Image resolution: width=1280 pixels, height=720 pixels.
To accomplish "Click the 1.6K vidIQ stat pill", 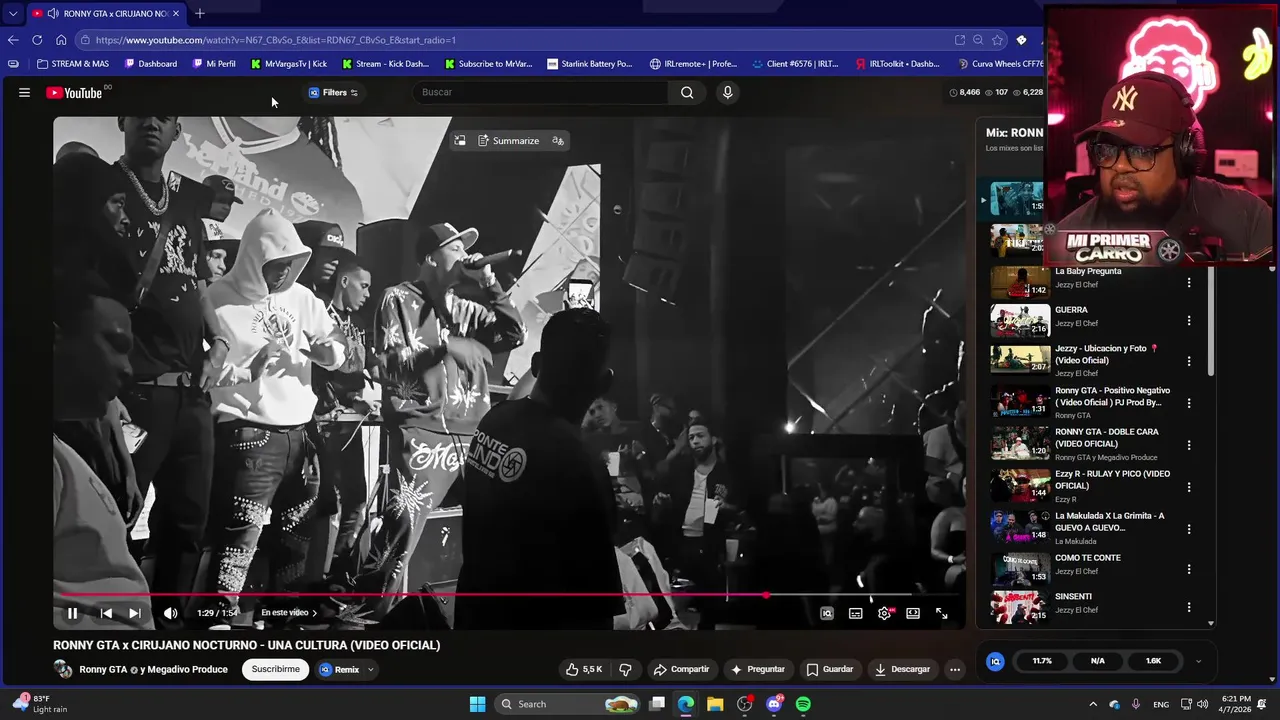I will pyautogui.click(x=1153, y=661).
